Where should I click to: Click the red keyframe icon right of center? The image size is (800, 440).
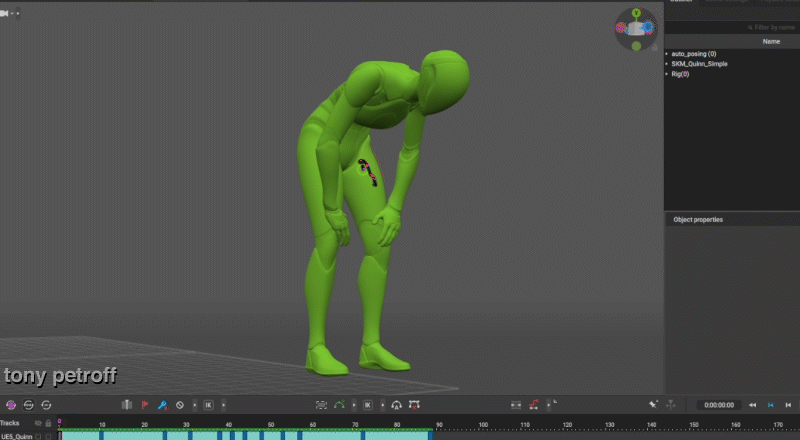point(534,405)
